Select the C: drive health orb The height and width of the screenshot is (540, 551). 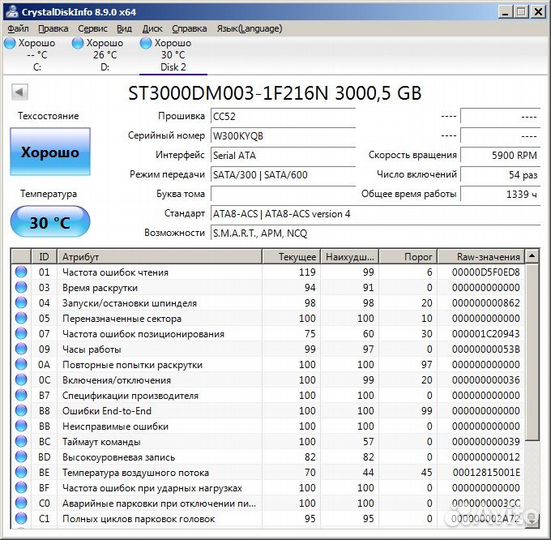click(10, 43)
